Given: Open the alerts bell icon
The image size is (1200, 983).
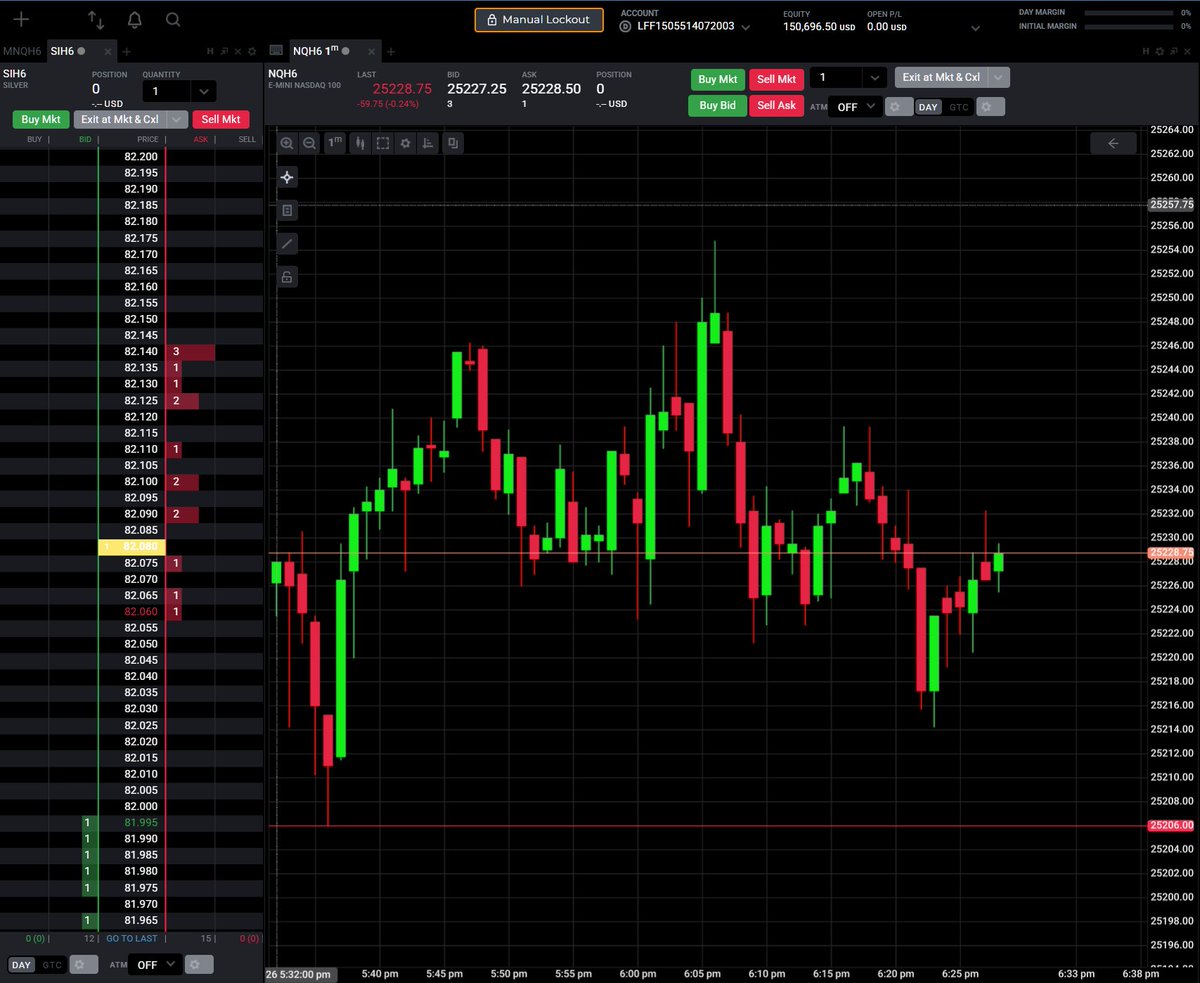Looking at the screenshot, I should pos(135,20).
